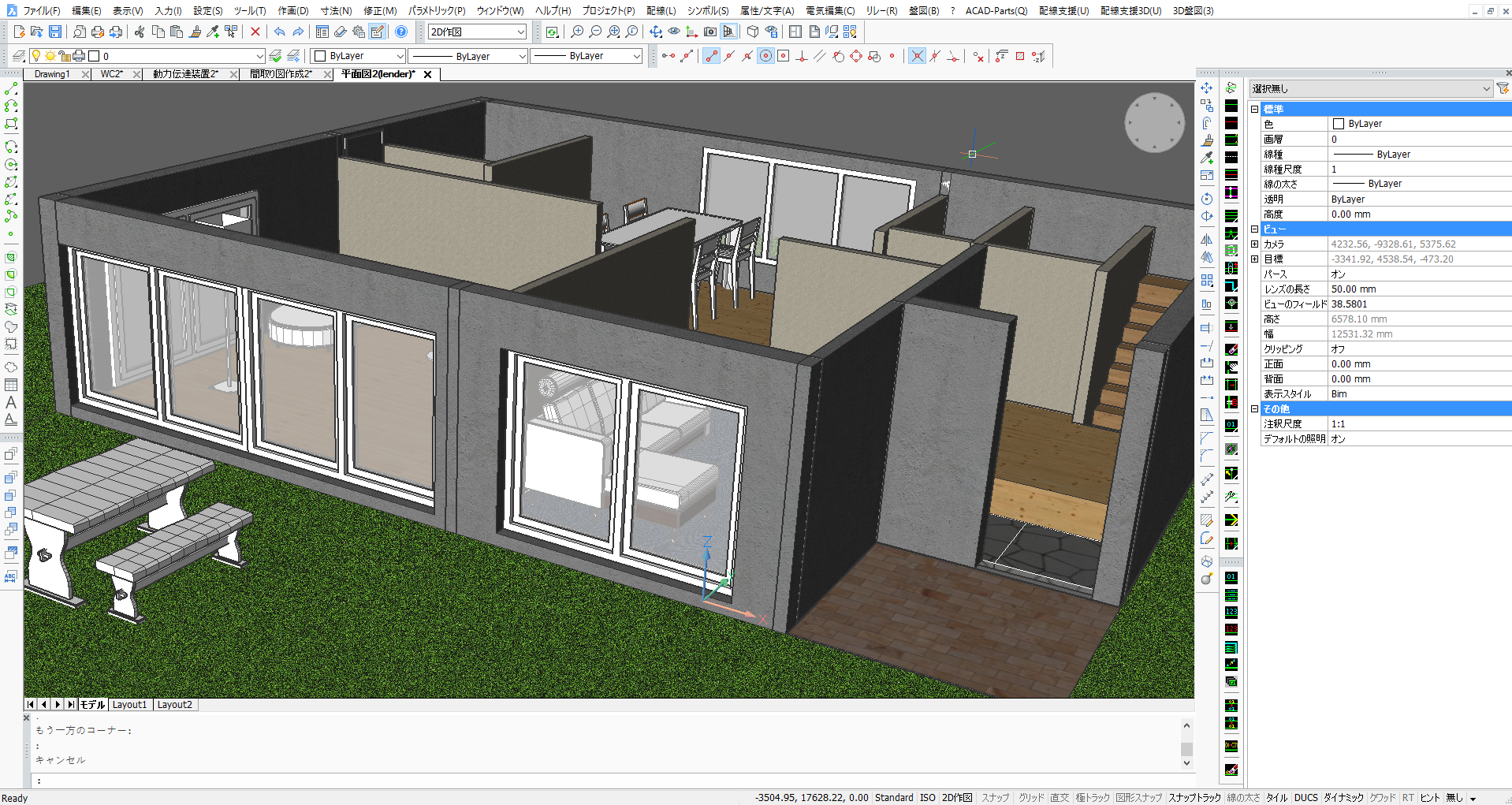
Task: Click ダイナミック in status bar
Action: (x=1343, y=798)
